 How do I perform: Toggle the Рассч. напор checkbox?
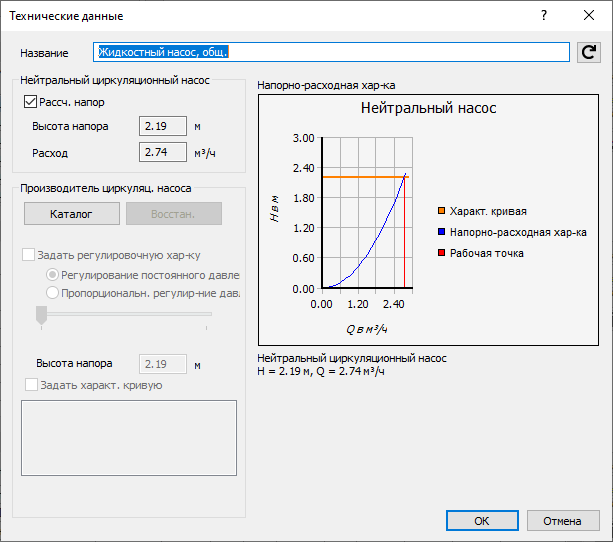[x=30, y=102]
